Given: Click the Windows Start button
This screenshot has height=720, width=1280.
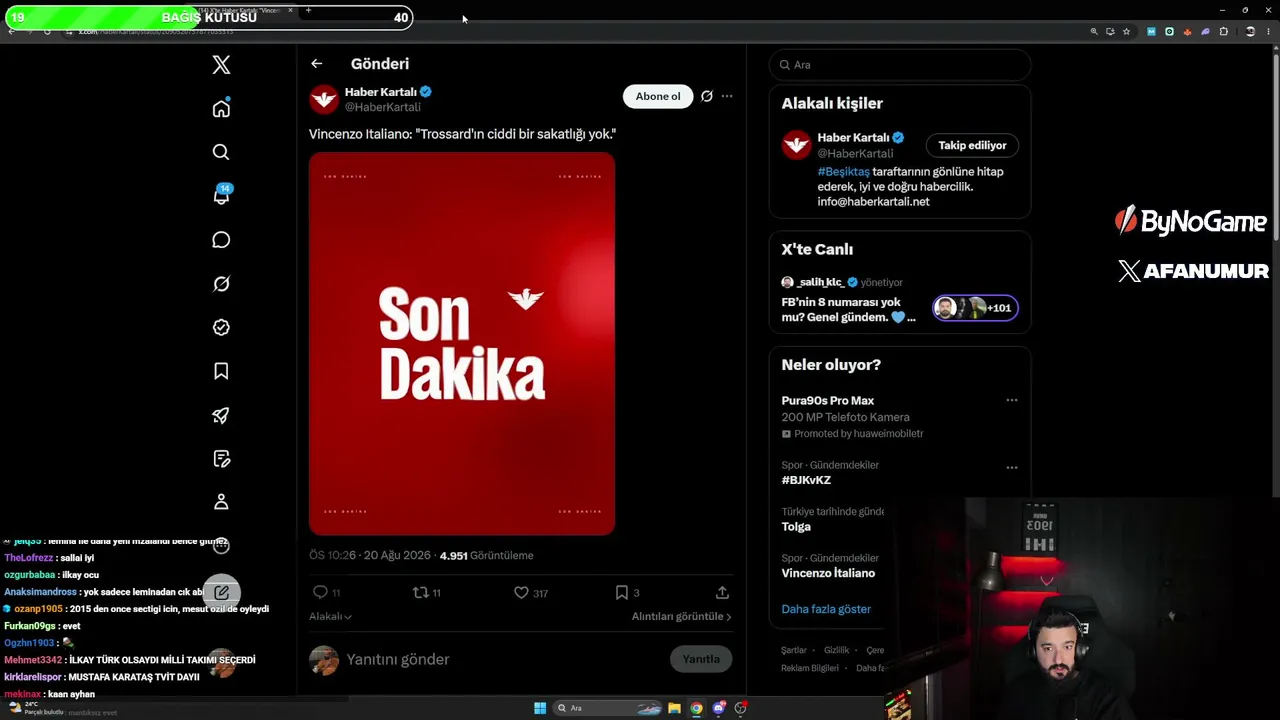Looking at the screenshot, I should (x=540, y=708).
